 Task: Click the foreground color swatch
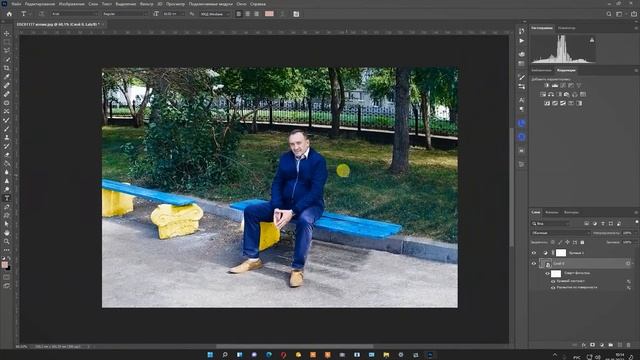pyautogui.click(x=5, y=265)
